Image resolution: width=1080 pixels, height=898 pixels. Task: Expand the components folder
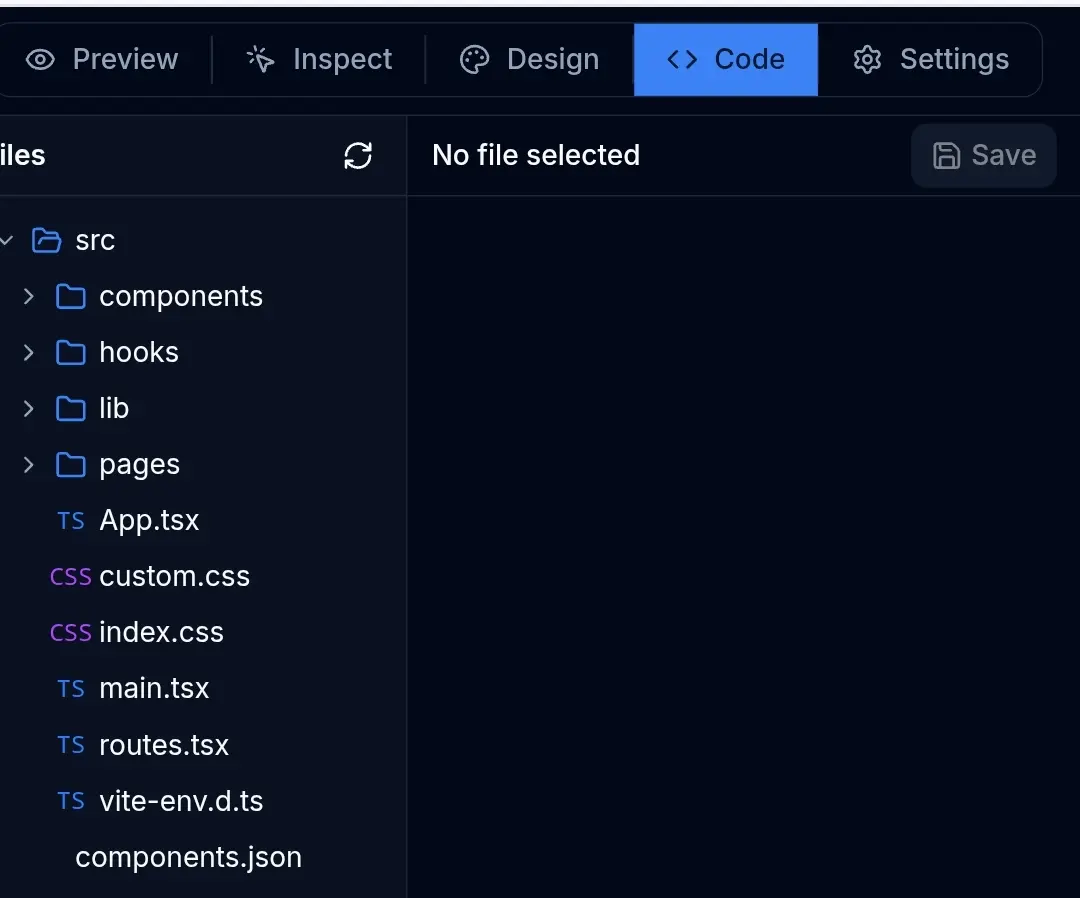click(x=27, y=296)
